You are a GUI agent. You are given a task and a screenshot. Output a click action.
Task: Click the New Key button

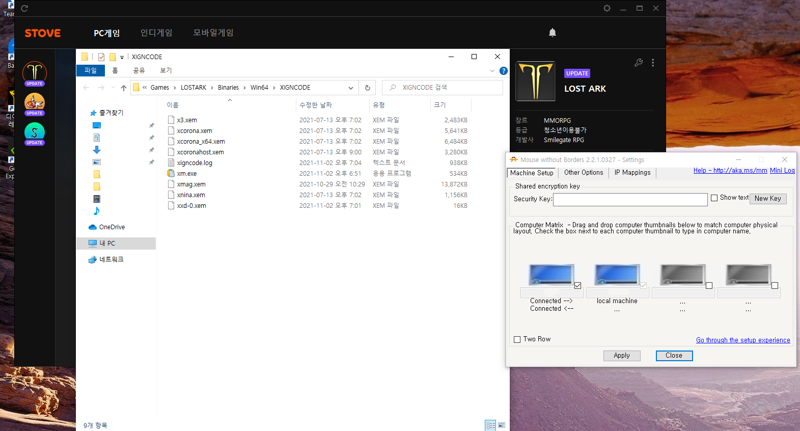tap(768, 199)
